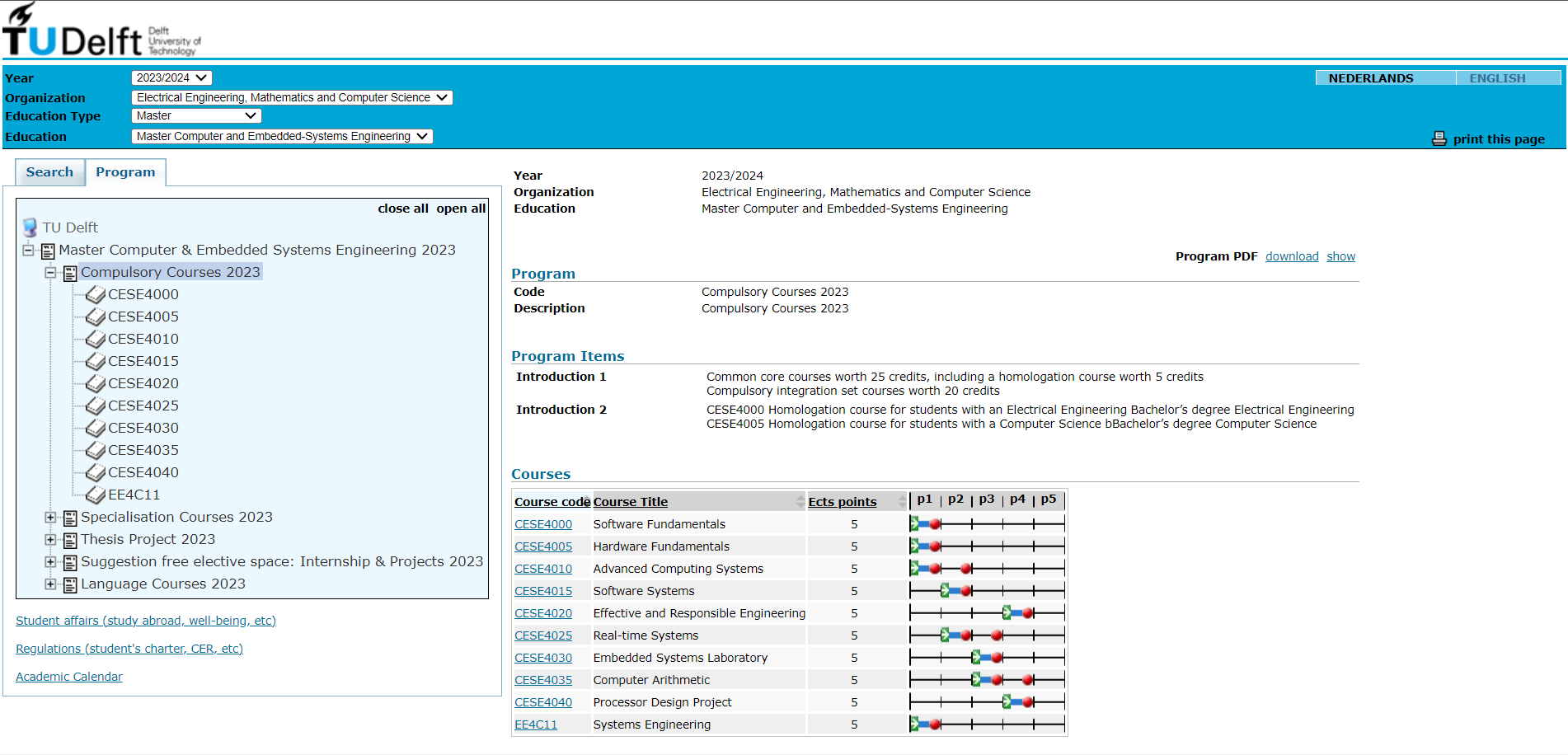
Task: Click the TU Delft logo
Action: pos(101,30)
